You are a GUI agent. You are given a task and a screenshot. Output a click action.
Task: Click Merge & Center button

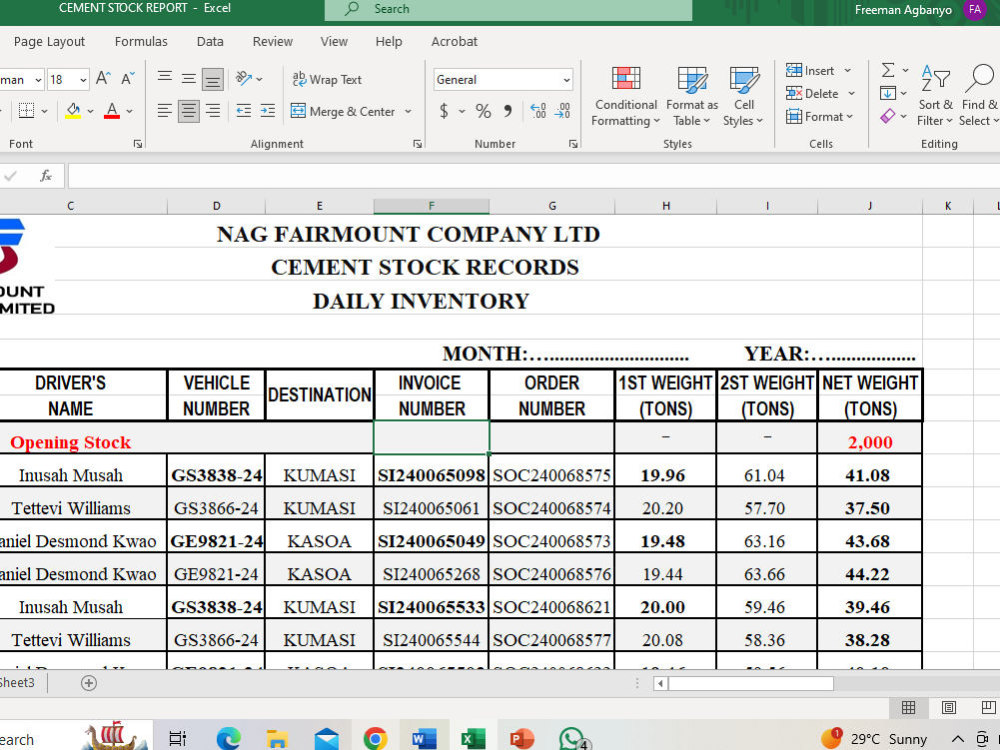(343, 111)
